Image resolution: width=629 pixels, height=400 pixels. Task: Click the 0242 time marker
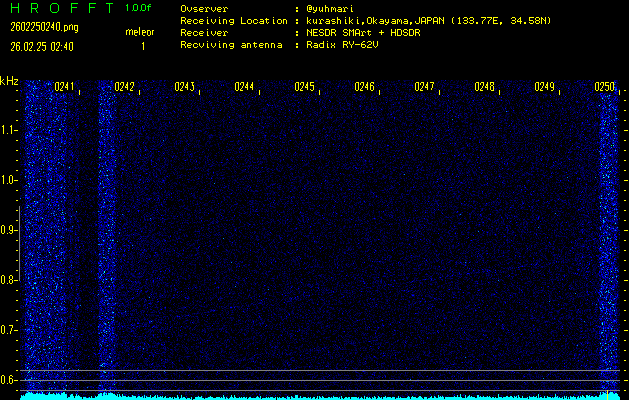coord(124,87)
